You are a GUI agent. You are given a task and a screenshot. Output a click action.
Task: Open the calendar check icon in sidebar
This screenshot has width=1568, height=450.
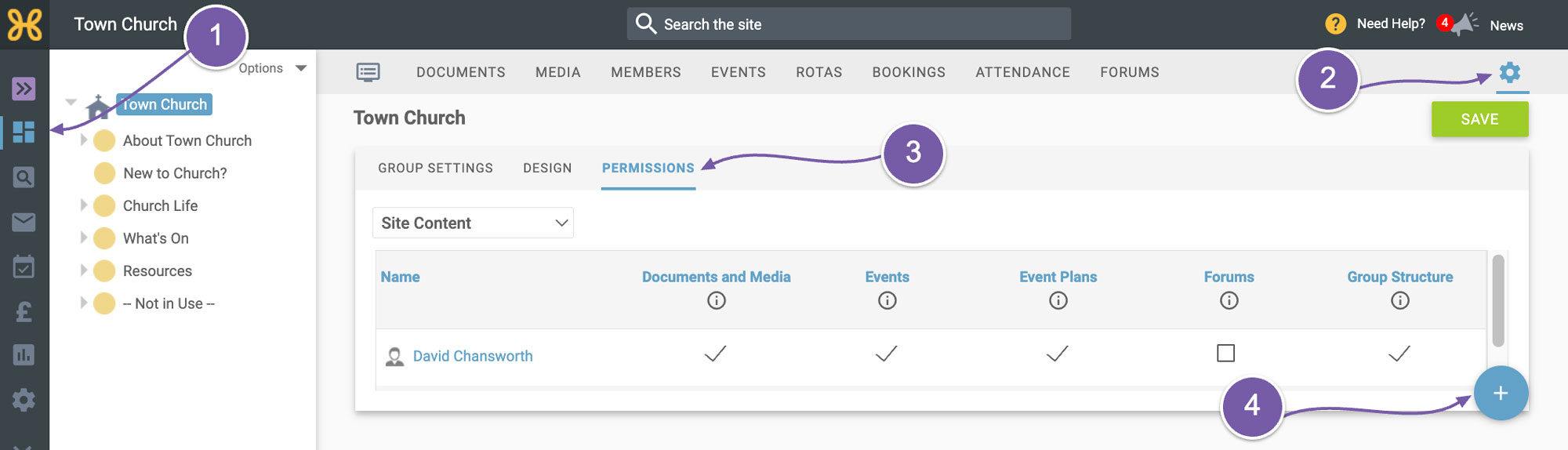click(24, 267)
